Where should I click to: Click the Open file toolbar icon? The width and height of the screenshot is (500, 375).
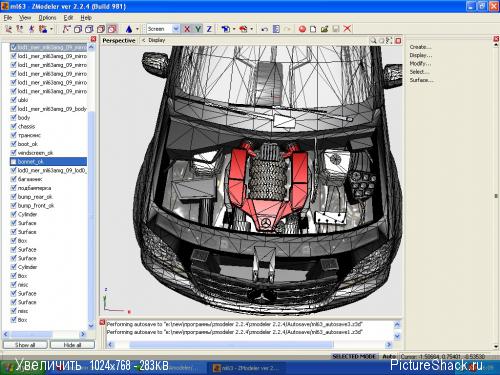tap(324, 29)
